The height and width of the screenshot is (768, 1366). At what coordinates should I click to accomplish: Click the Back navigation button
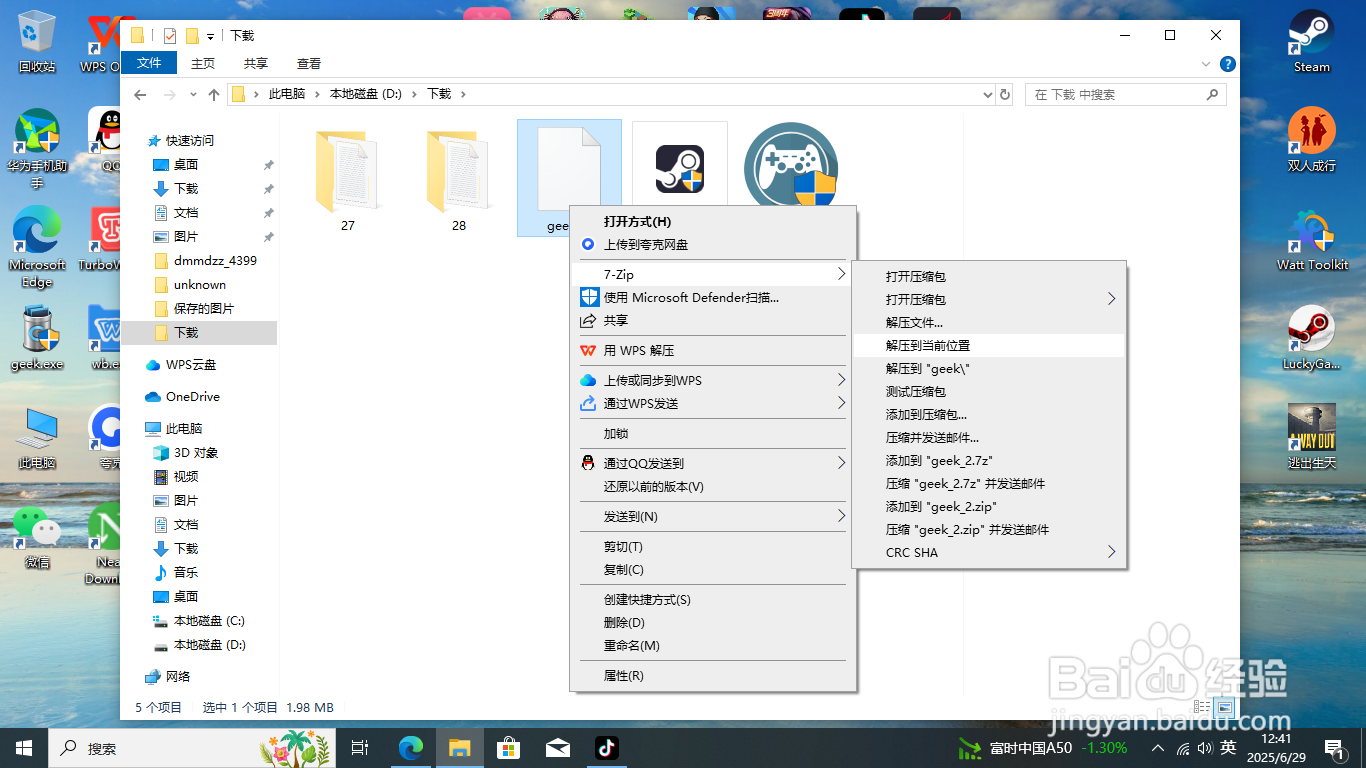140,94
